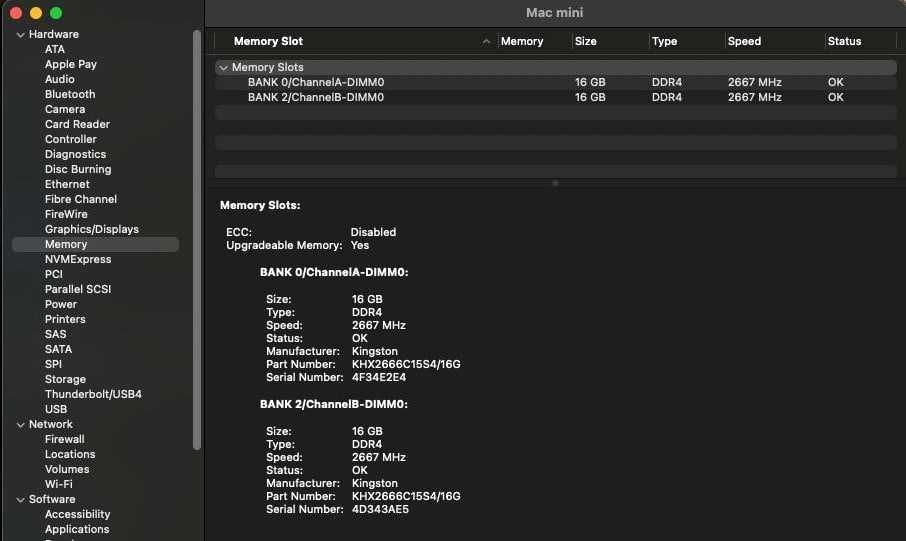Viewport: 906px width, 541px height.
Task: Open Firewall under Network
Action: [64, 440]
